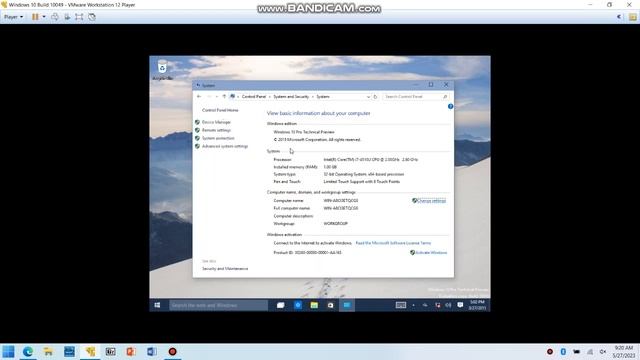This screenshot has height=360, width=640.
Task: Refresh the System control panel page
Action: 376,97
